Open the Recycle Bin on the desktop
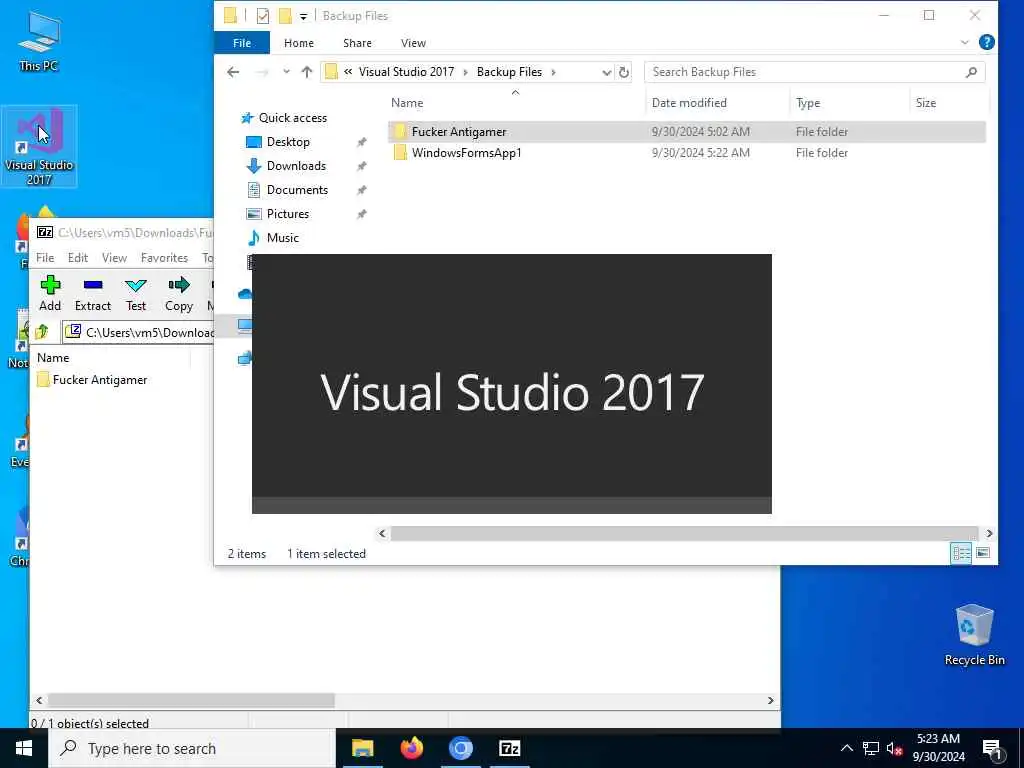 tap(974, 634)
